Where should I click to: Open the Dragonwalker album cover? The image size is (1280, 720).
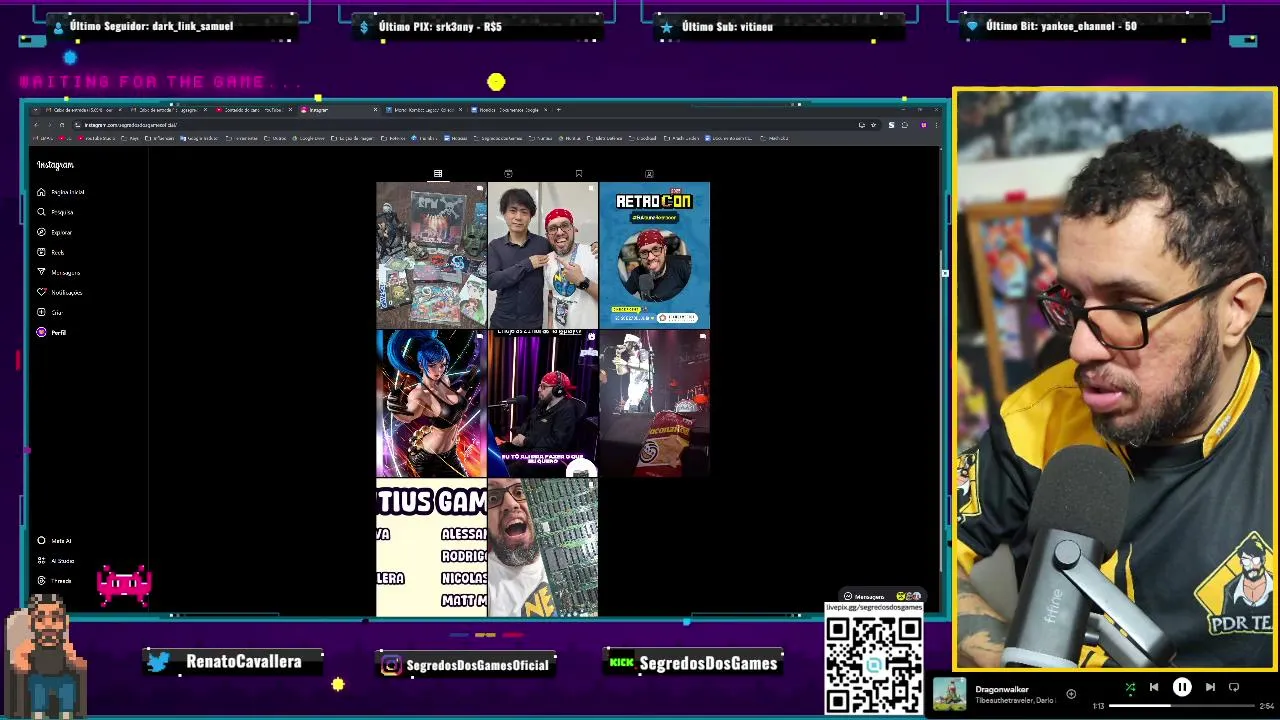coord(949,694)
